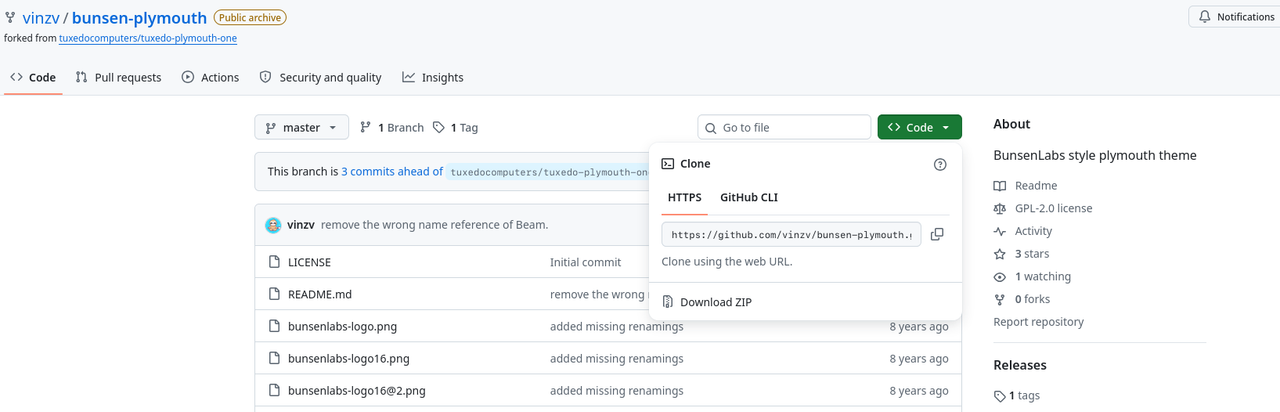This screenshot has width=1280, height=412.
Task: Expand the master branch selector
Action: tap(302, 127)
